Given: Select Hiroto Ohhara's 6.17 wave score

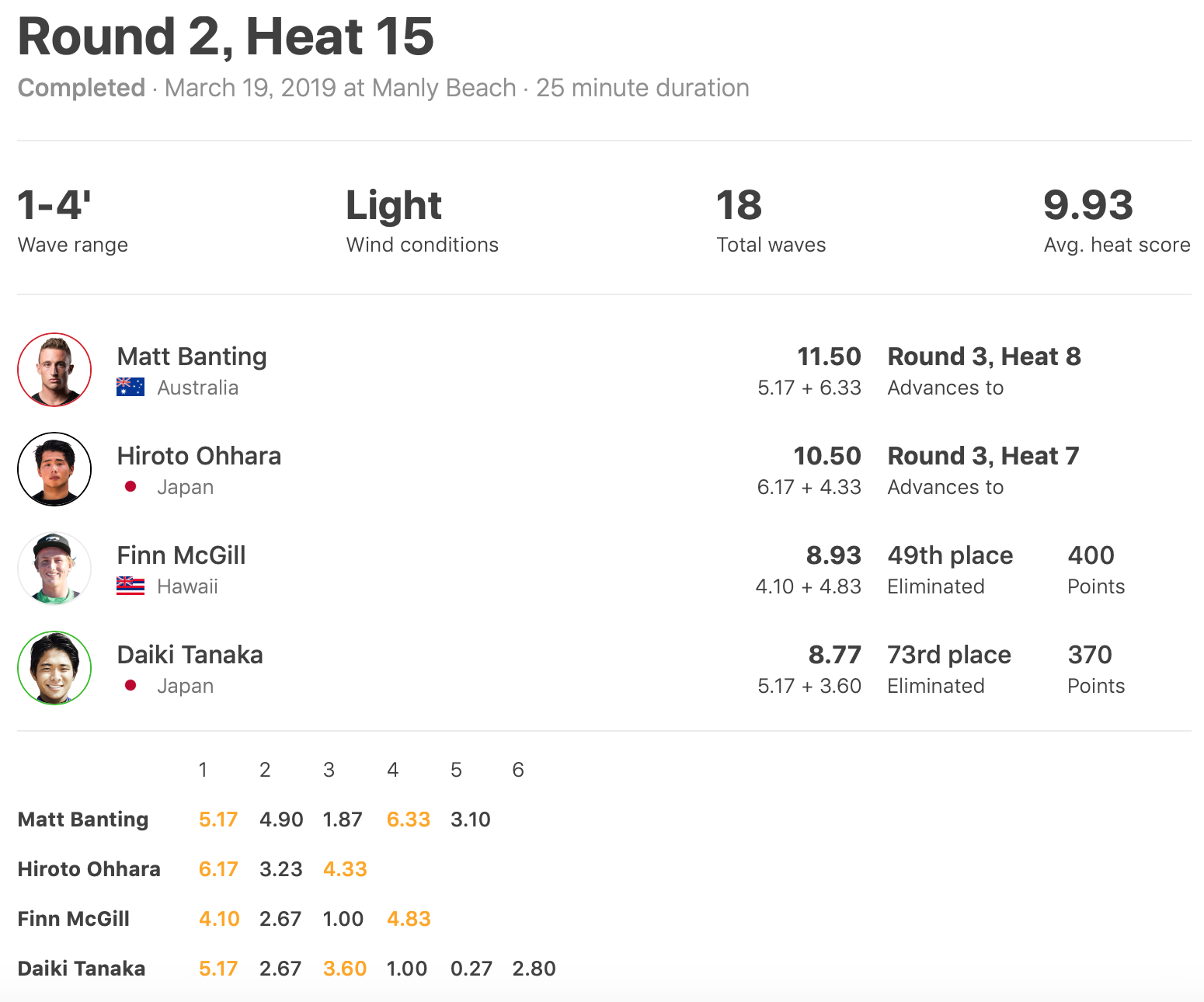Looking at the screenshot, I should pyautogui.click(x=218, y=869).
